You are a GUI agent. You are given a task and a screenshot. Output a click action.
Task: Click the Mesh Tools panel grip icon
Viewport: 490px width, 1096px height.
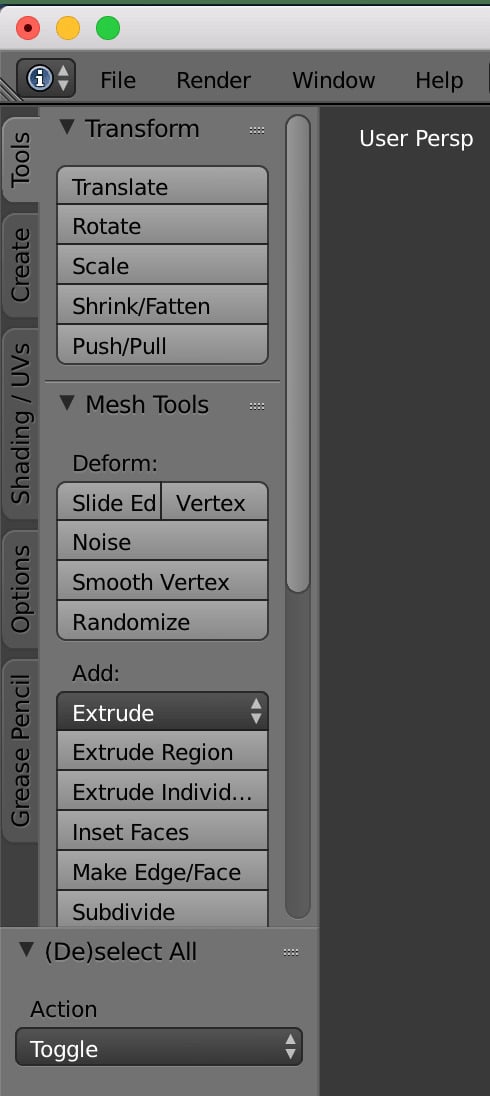257,406
